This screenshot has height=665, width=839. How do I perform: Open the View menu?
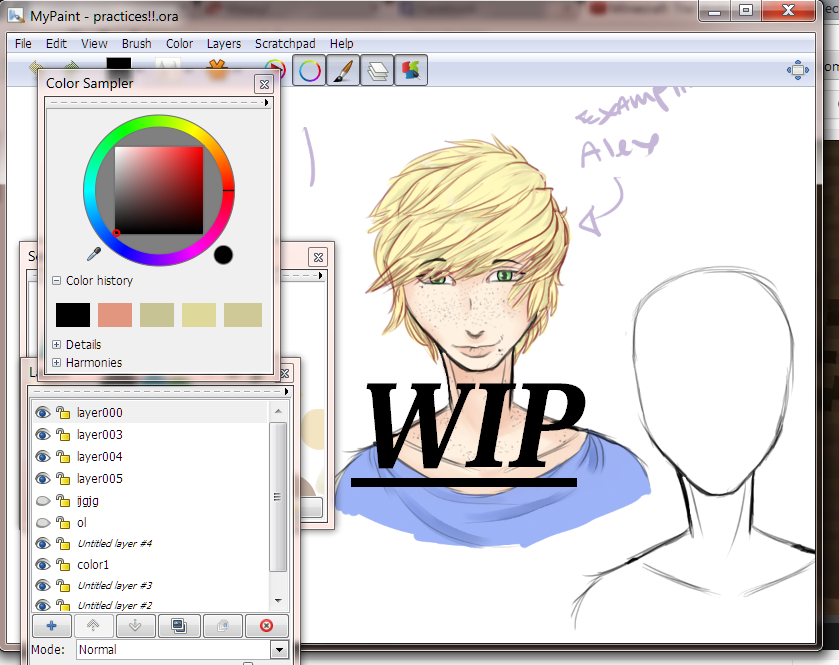[x=94, y=43]
